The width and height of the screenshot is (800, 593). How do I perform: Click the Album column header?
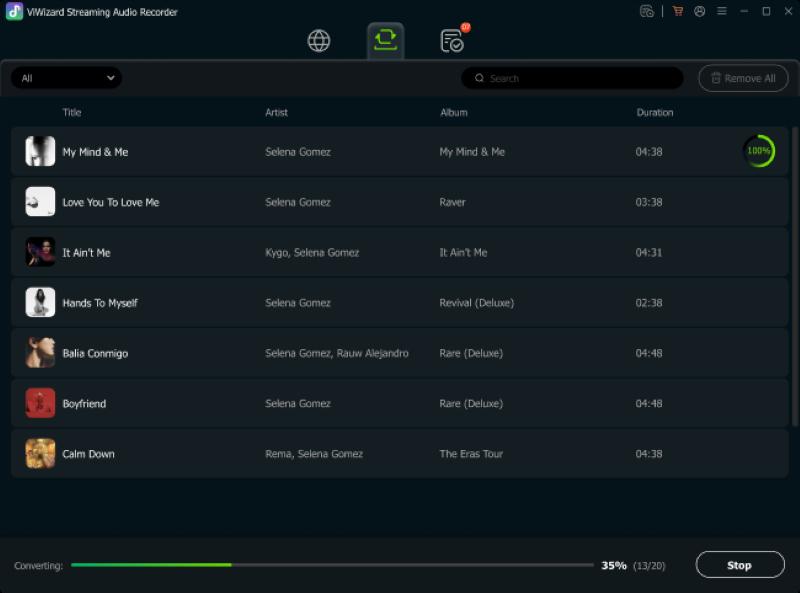coord(454,112)
